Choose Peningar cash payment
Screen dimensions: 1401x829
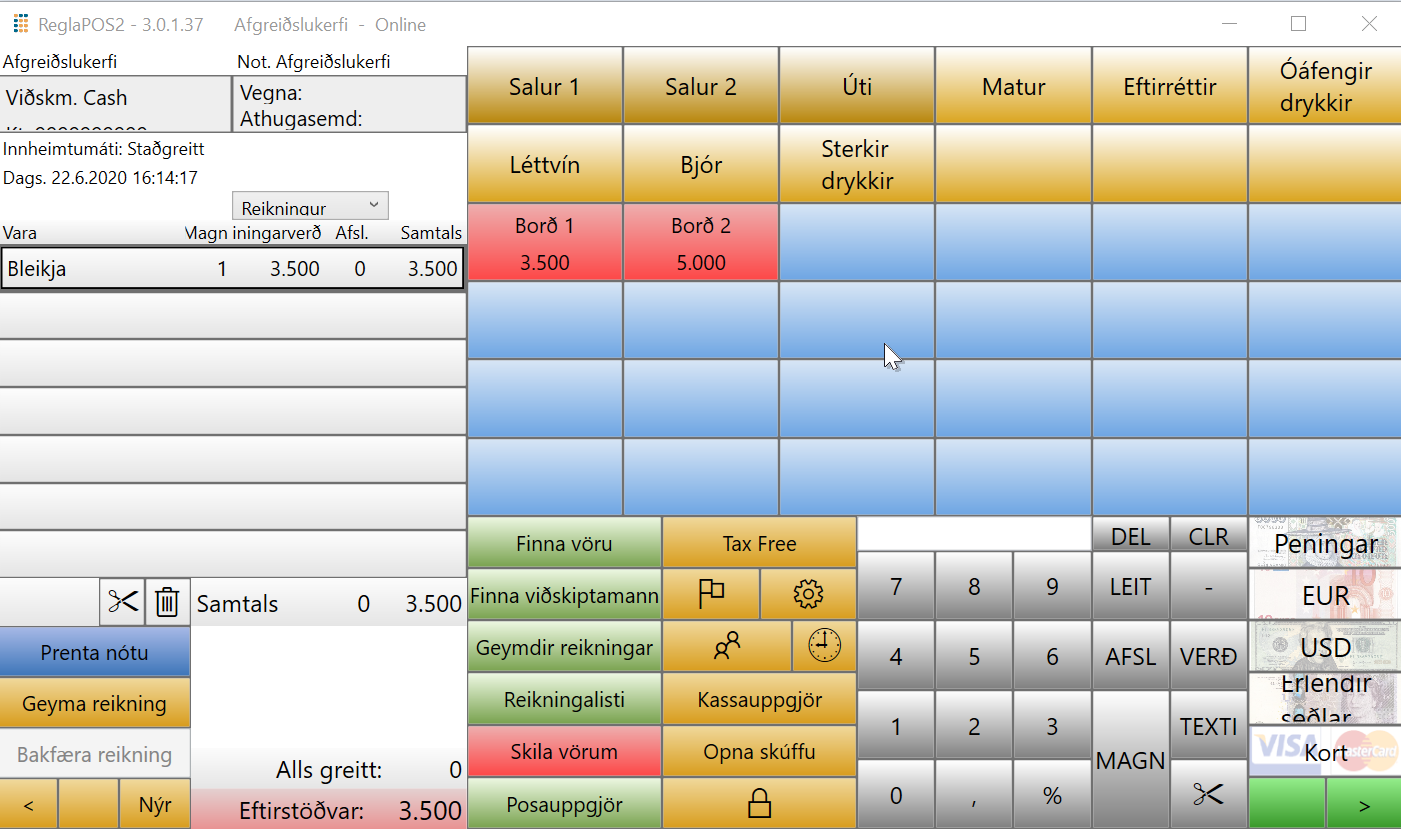[x=1325, y=544]
